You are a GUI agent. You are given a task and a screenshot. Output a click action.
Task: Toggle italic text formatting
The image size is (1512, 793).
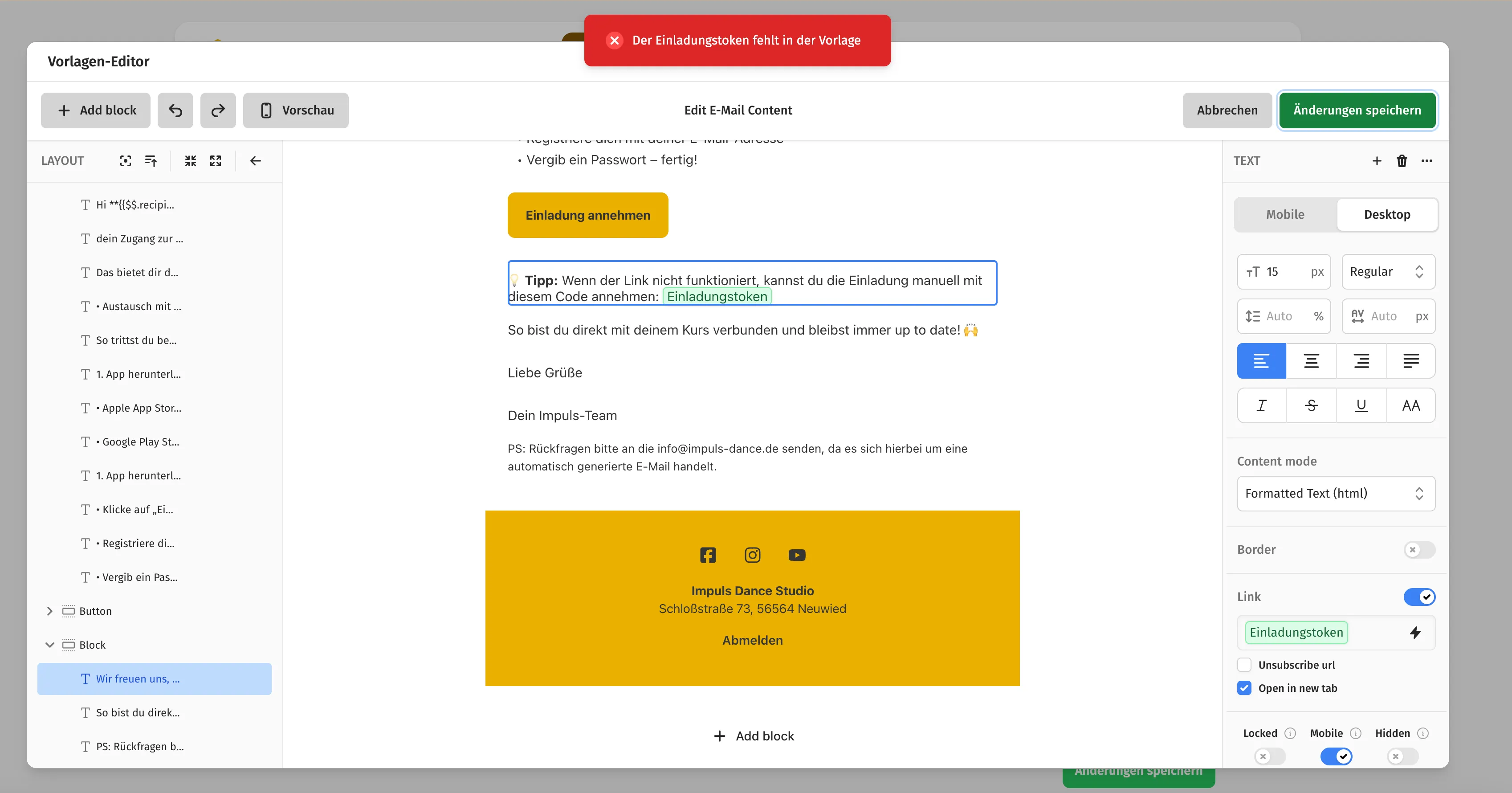pos(1261,405)
